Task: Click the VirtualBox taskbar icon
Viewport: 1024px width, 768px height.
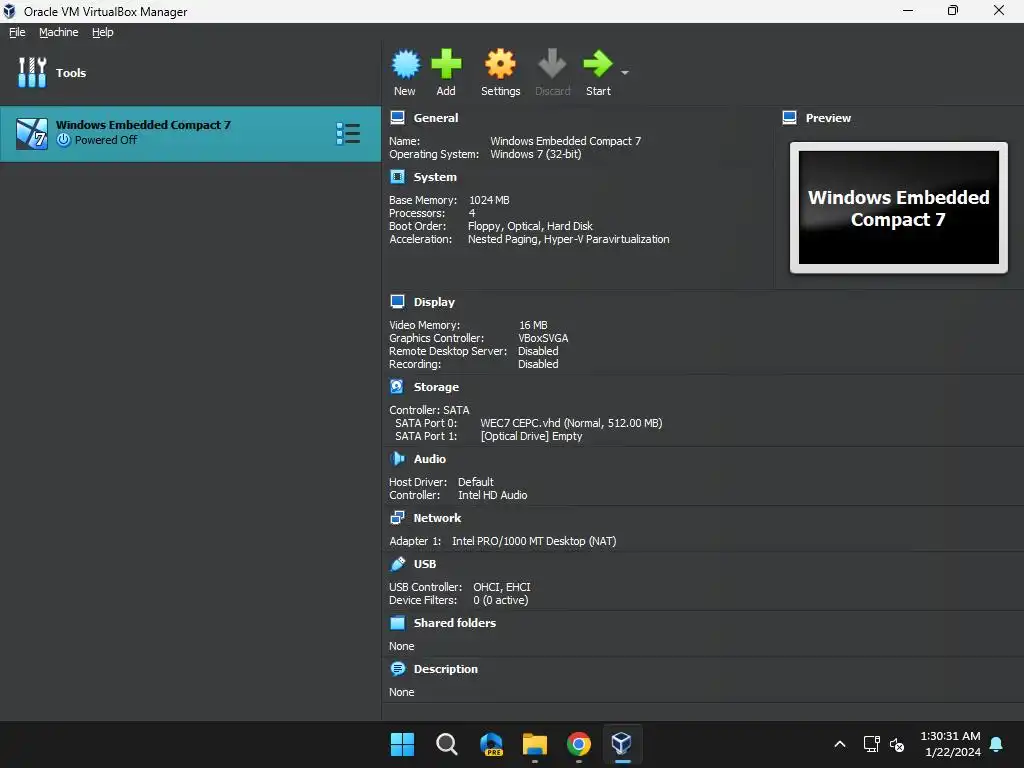Action: pyautogui.click(x=622, y=744)
